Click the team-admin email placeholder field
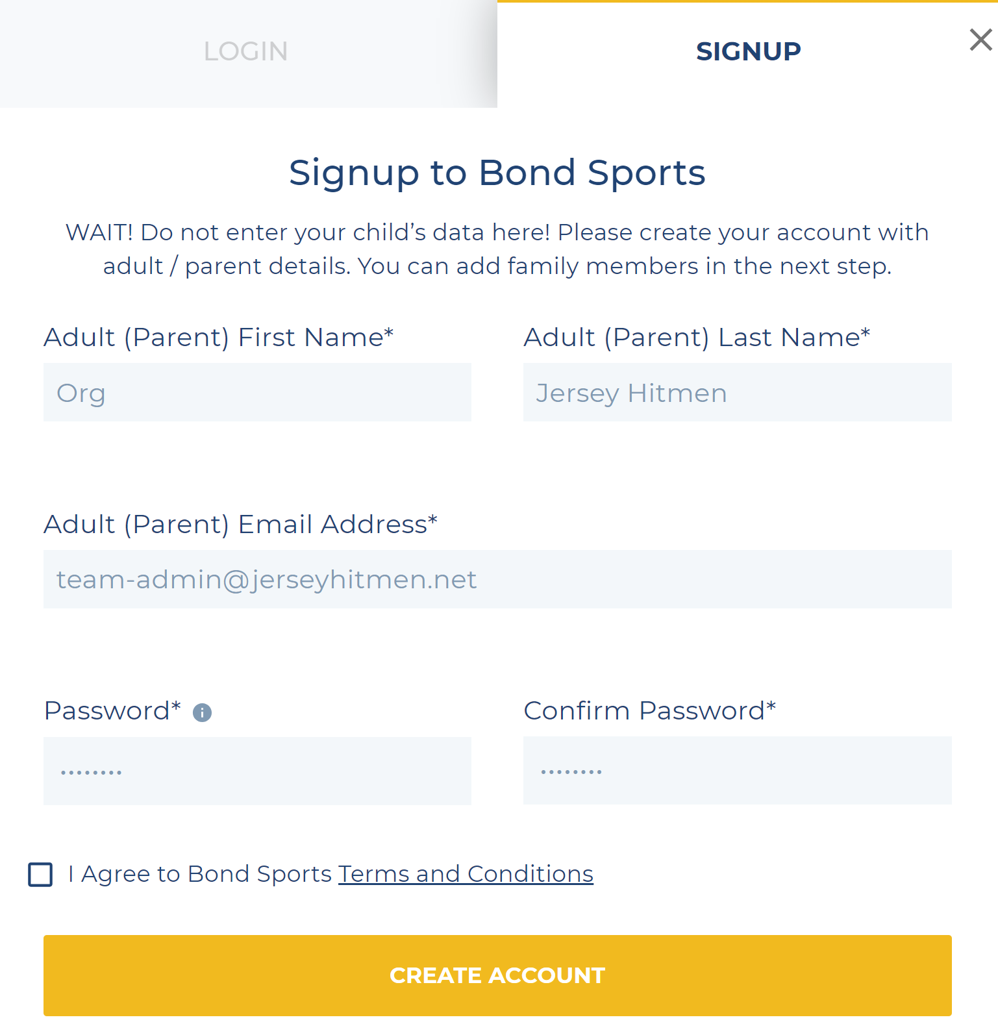Viewport: 998px width, 1024px height. click(x=497, y=579)
